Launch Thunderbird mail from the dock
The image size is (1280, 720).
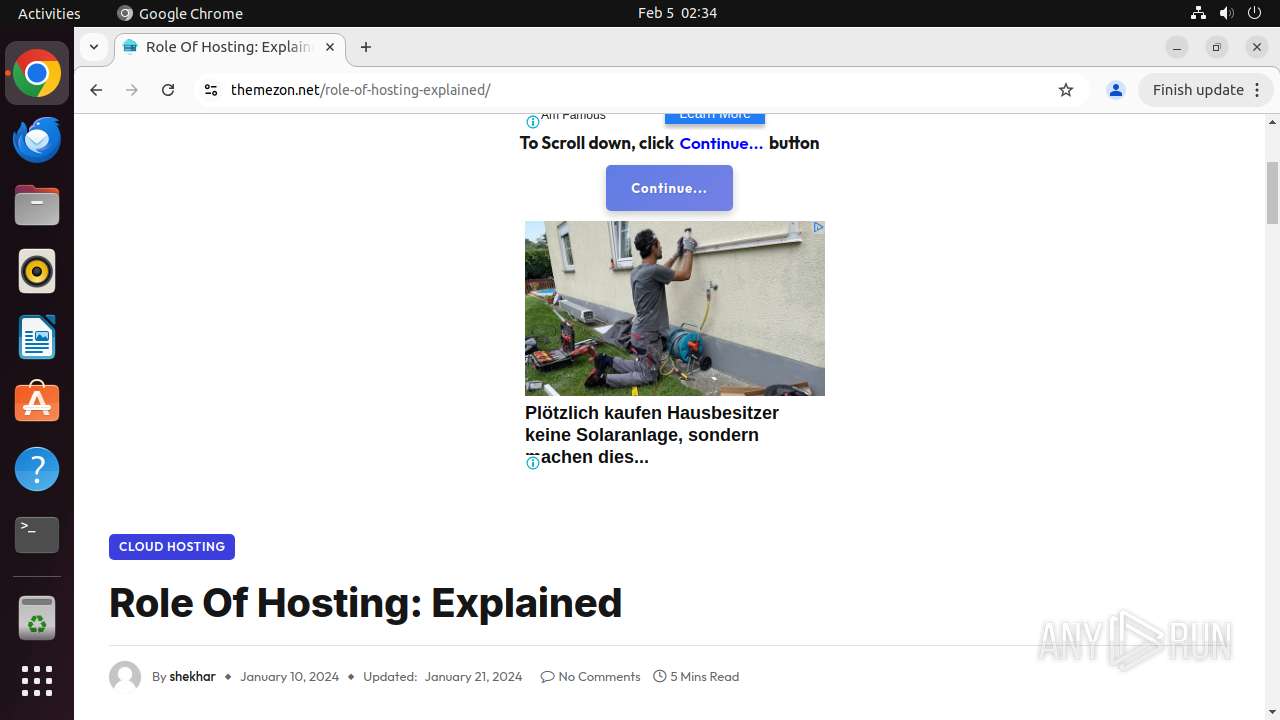(37, 140)
